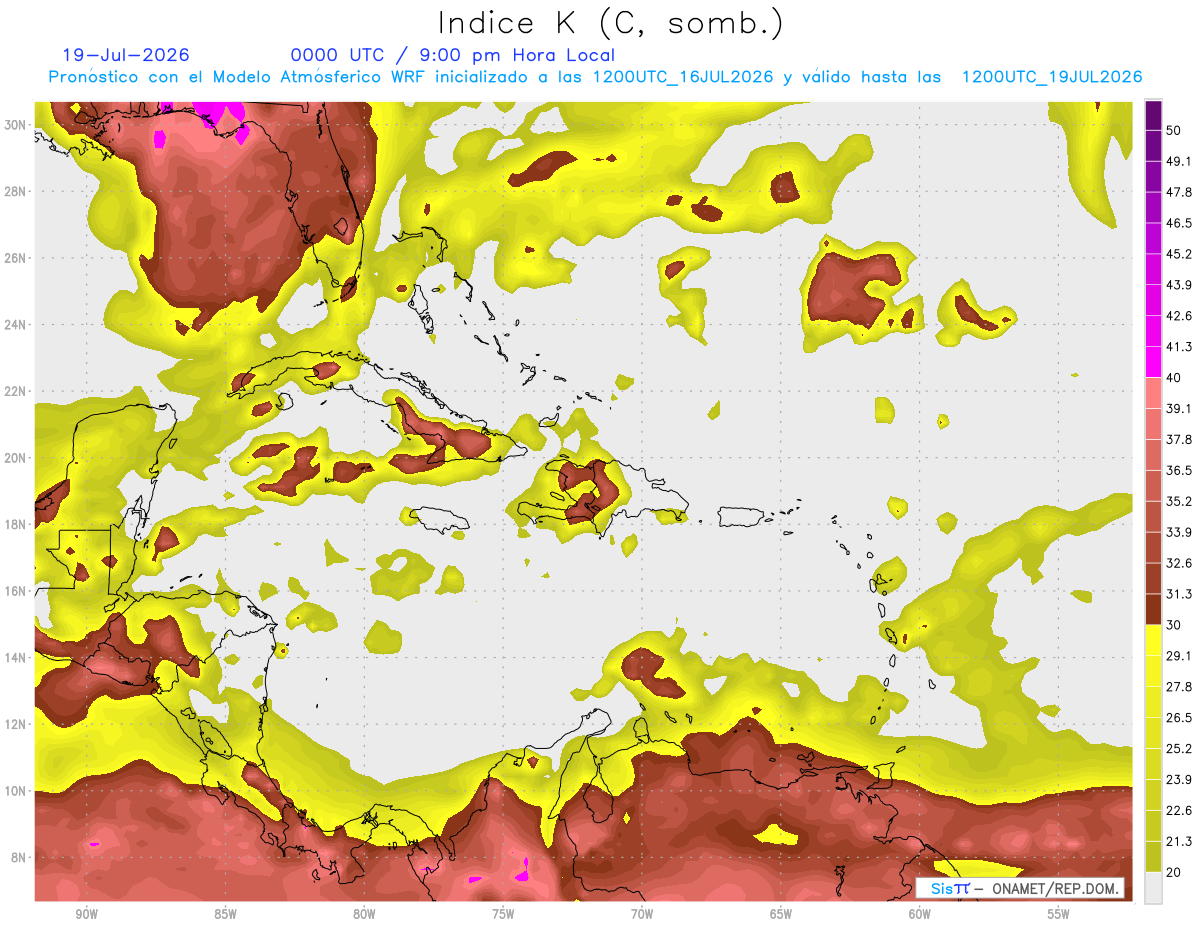Click the color bar value "36.5"

point(1179,470)
